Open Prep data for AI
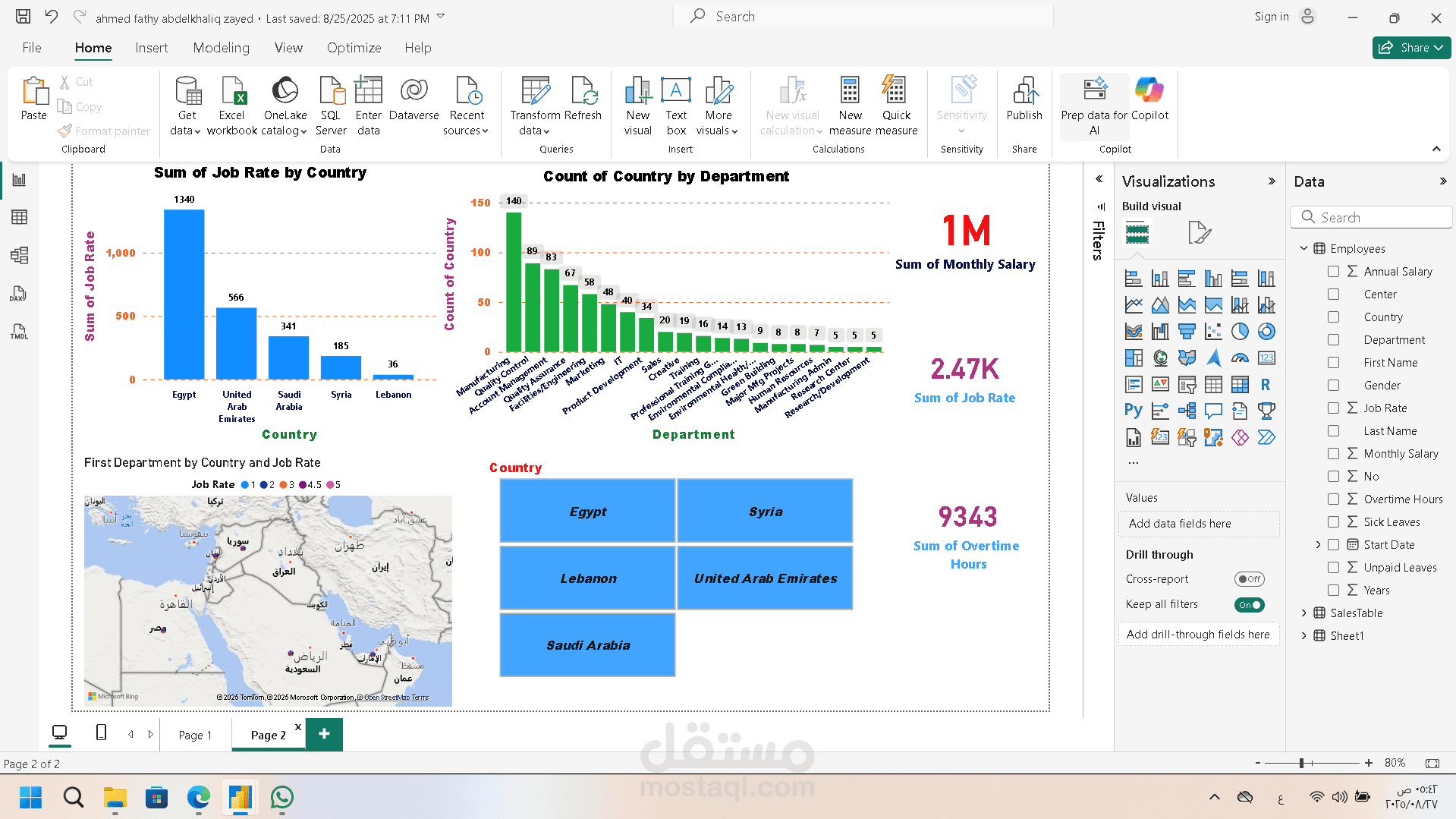The image size is (1456, 819). click(x=1094, y=106)
